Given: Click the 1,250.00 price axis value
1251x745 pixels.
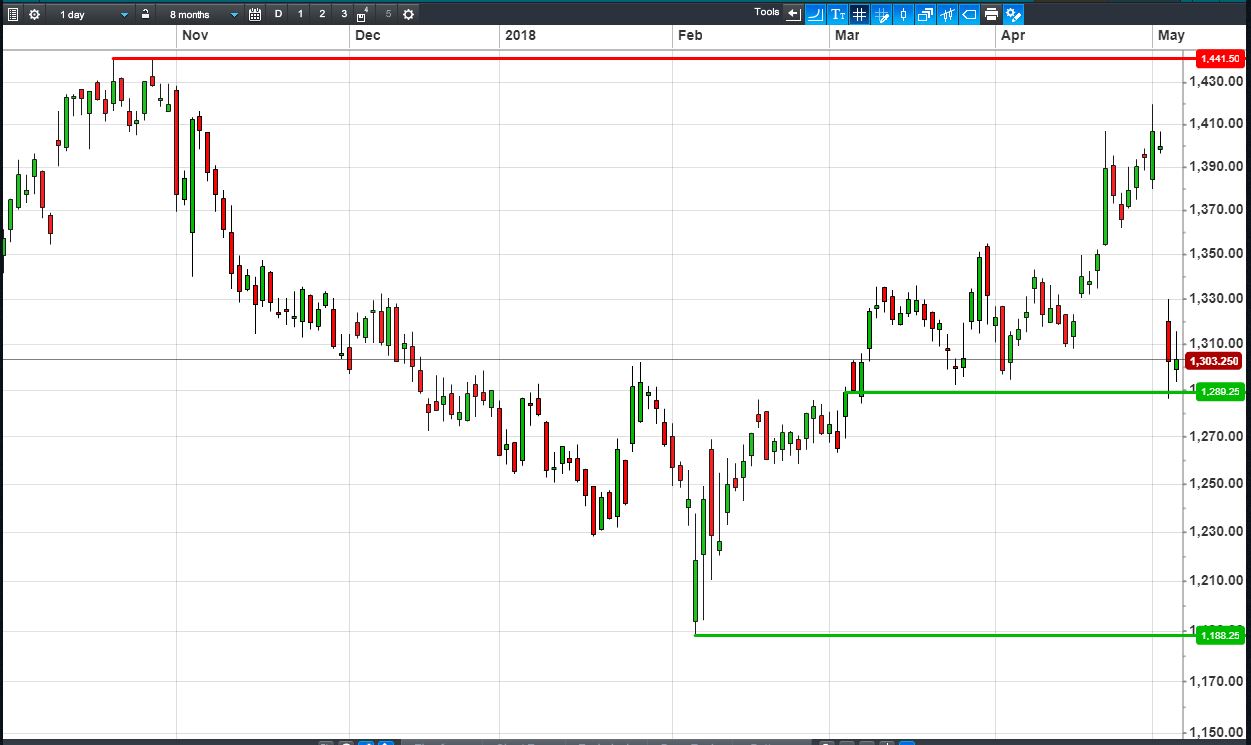Looking at the screenshot, I should (1217, 484).
